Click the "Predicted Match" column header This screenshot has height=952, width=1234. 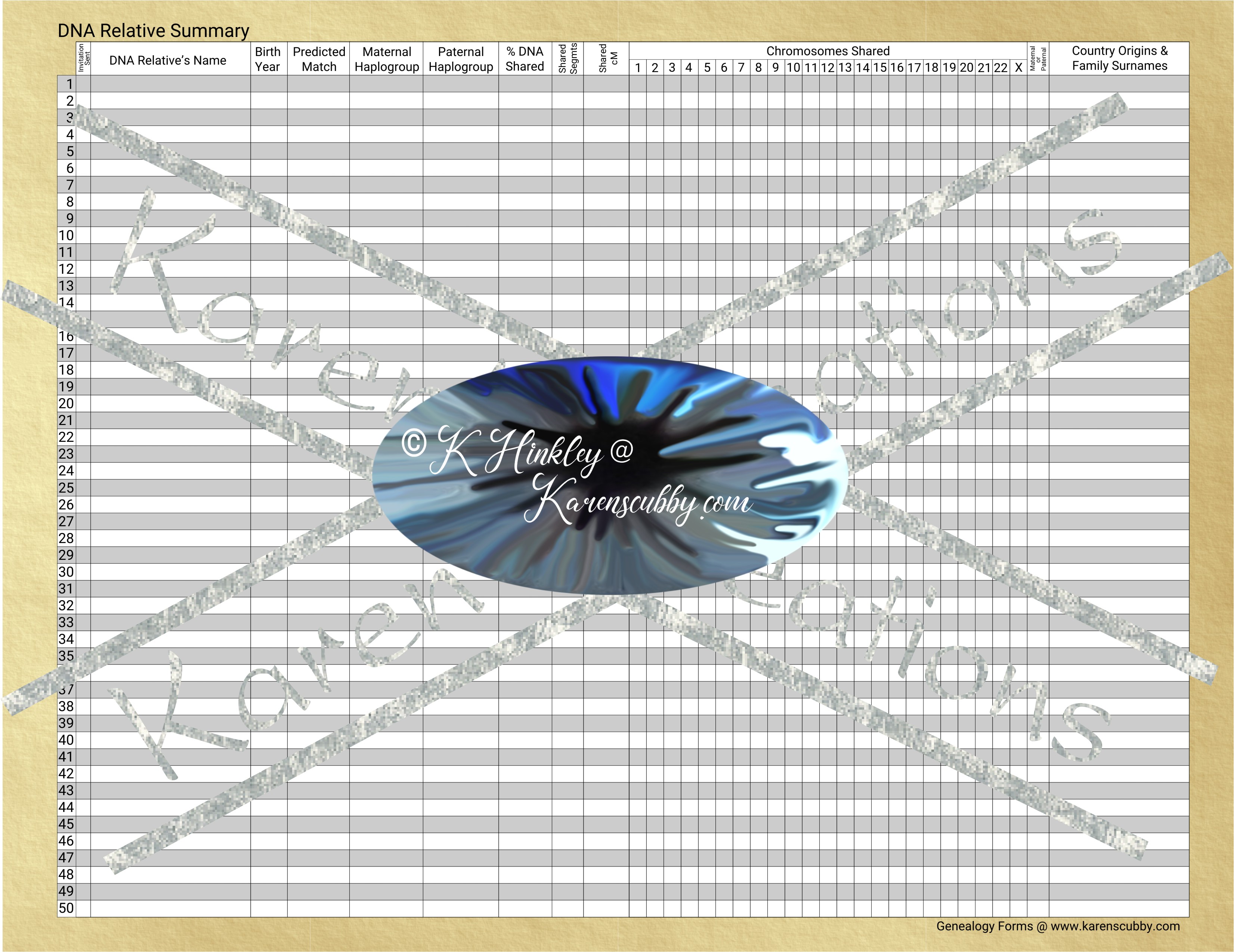(319, 59)
